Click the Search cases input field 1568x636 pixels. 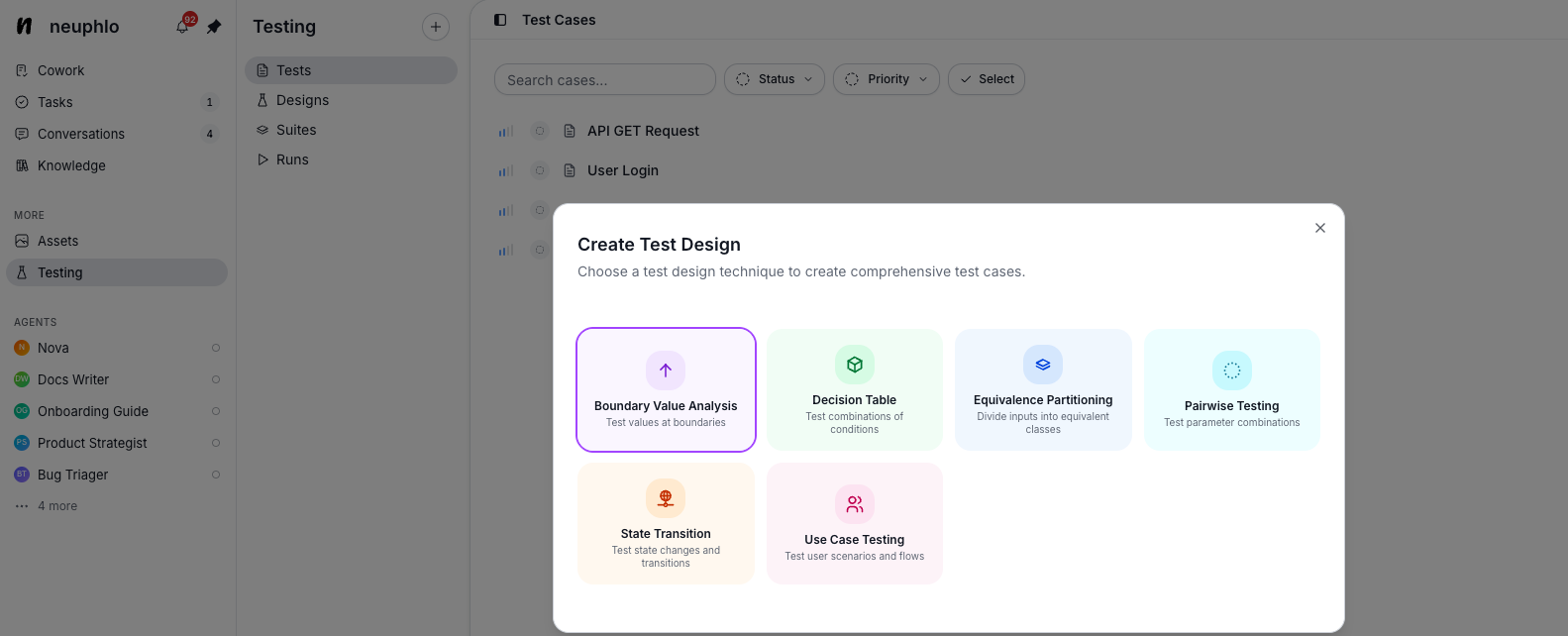[x=605, y=79]
